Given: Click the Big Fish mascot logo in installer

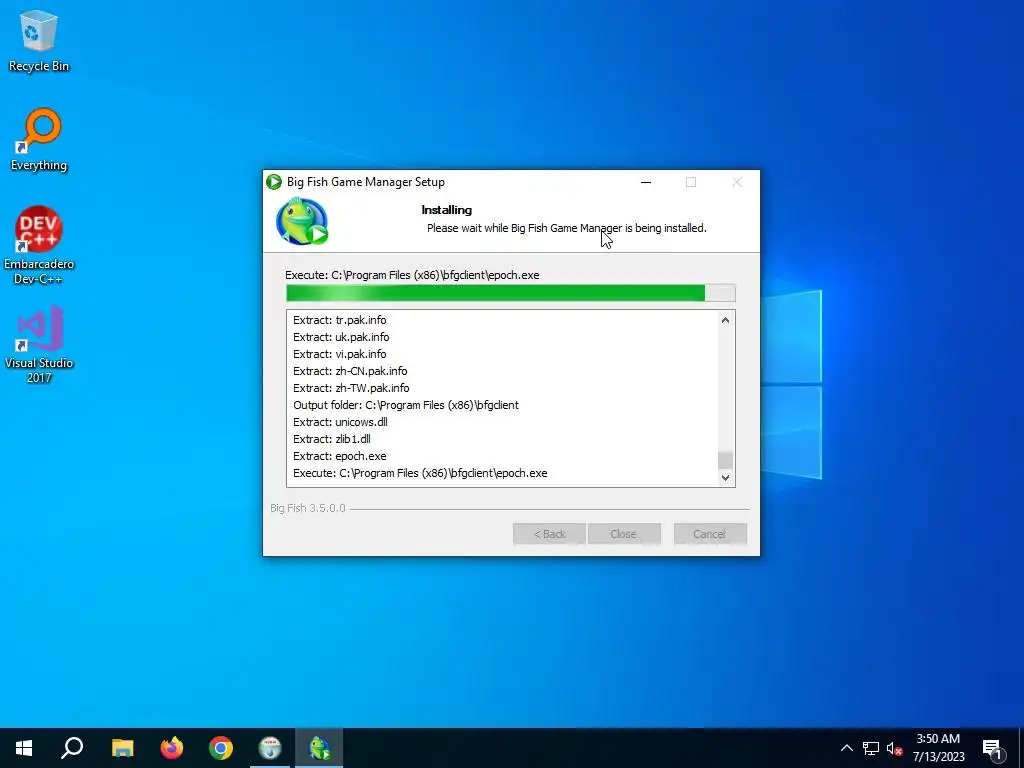Looking at the screenshot, I should coord(302,221).
